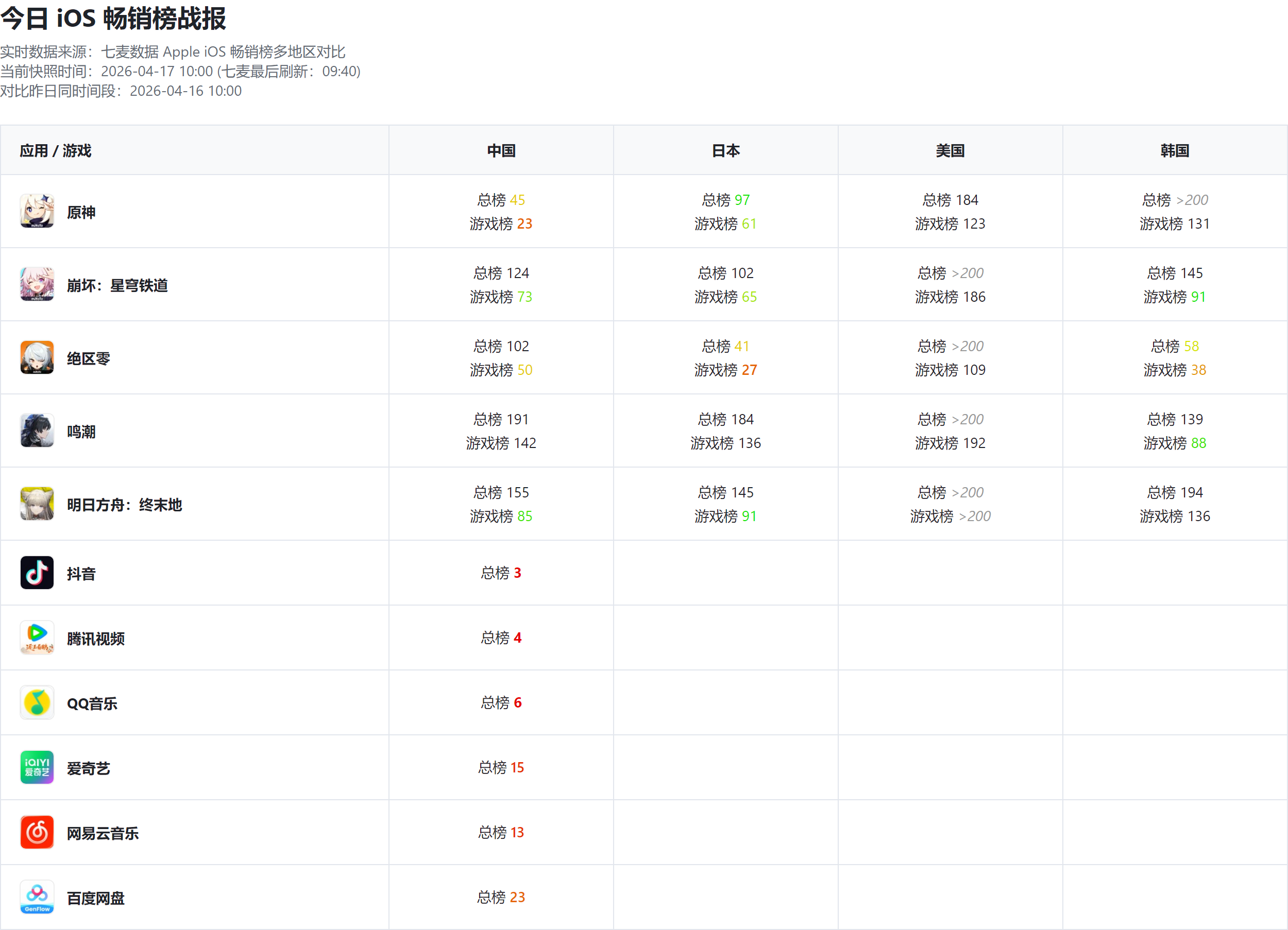Select the 崩坏：星穹铁道 name text
Viewport: 1288px width, 930px height.
tap(117, 286)
